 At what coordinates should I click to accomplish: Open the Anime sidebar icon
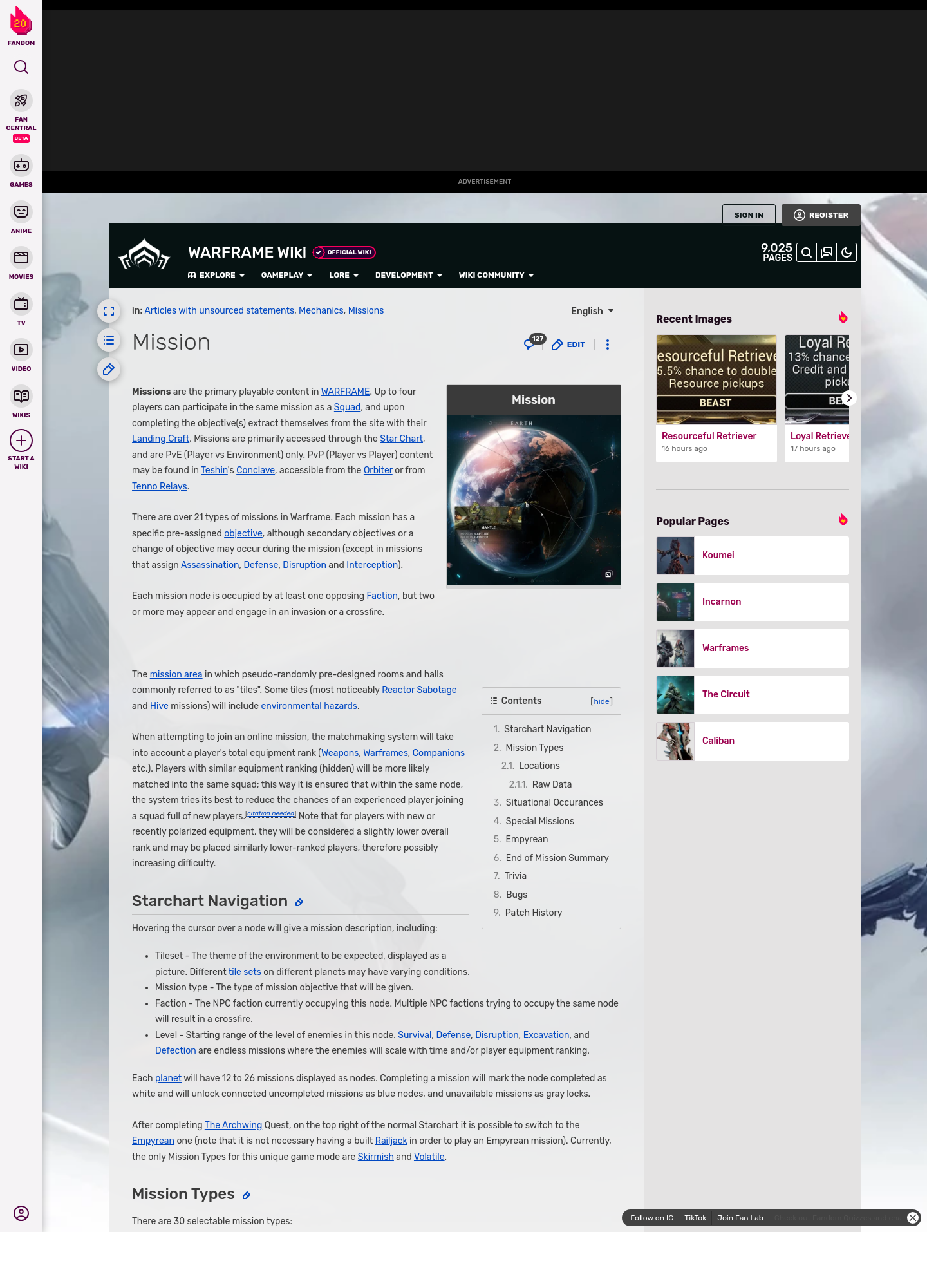pos(21,212)
